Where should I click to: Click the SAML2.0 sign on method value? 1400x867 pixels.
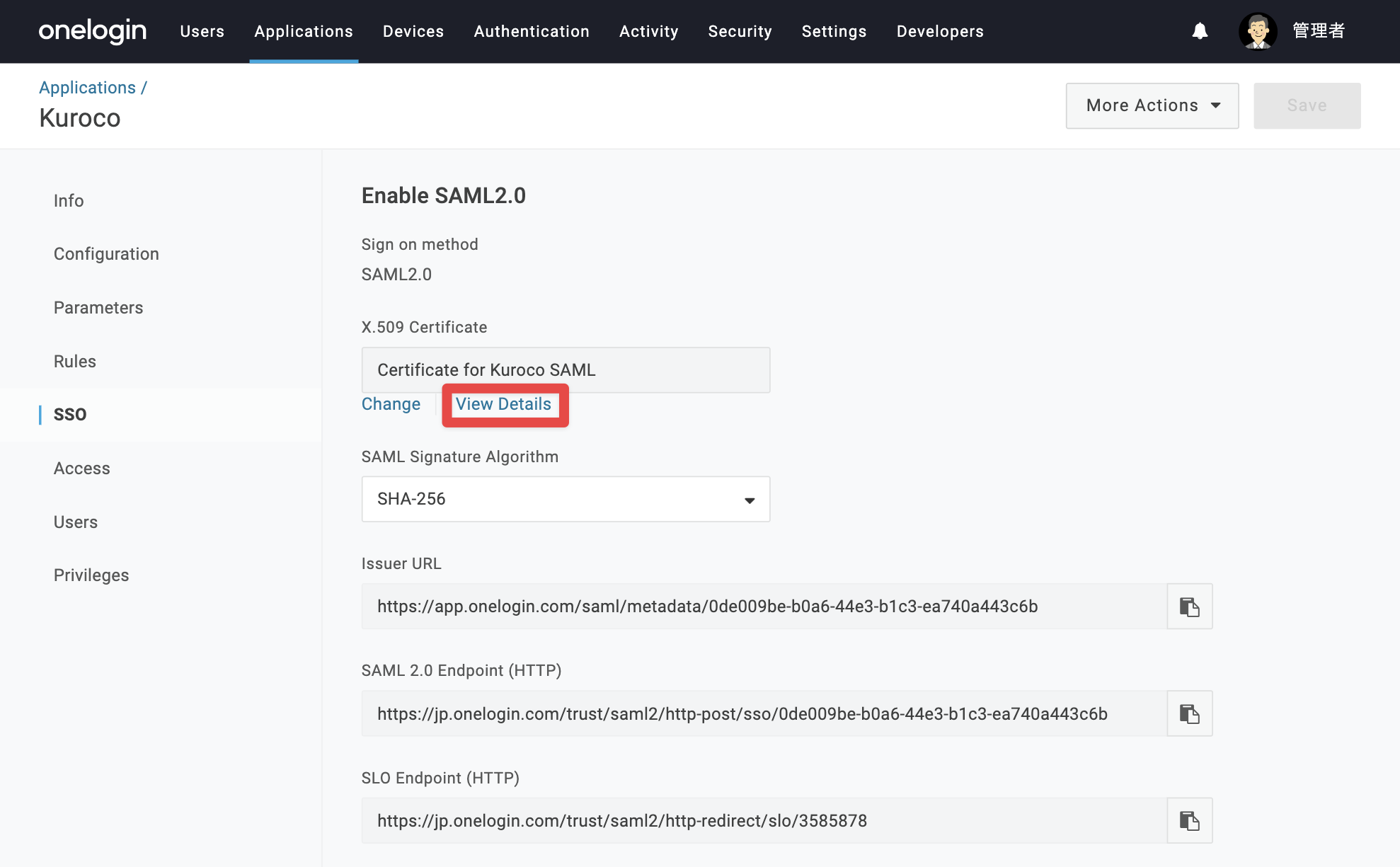click(396, 275)
